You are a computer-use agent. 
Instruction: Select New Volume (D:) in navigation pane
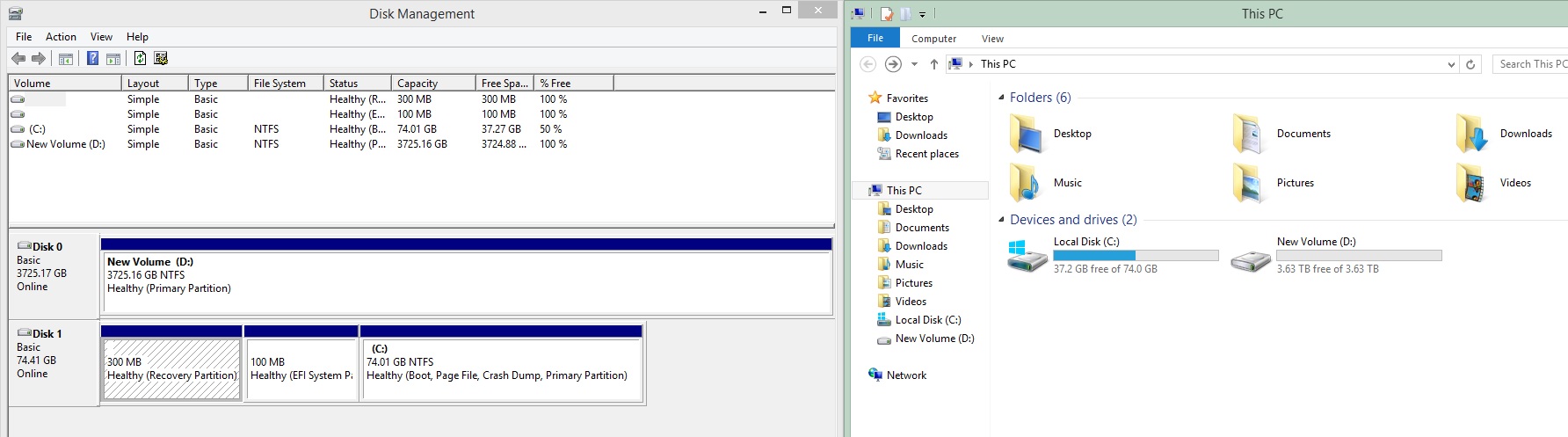(934, 339)
